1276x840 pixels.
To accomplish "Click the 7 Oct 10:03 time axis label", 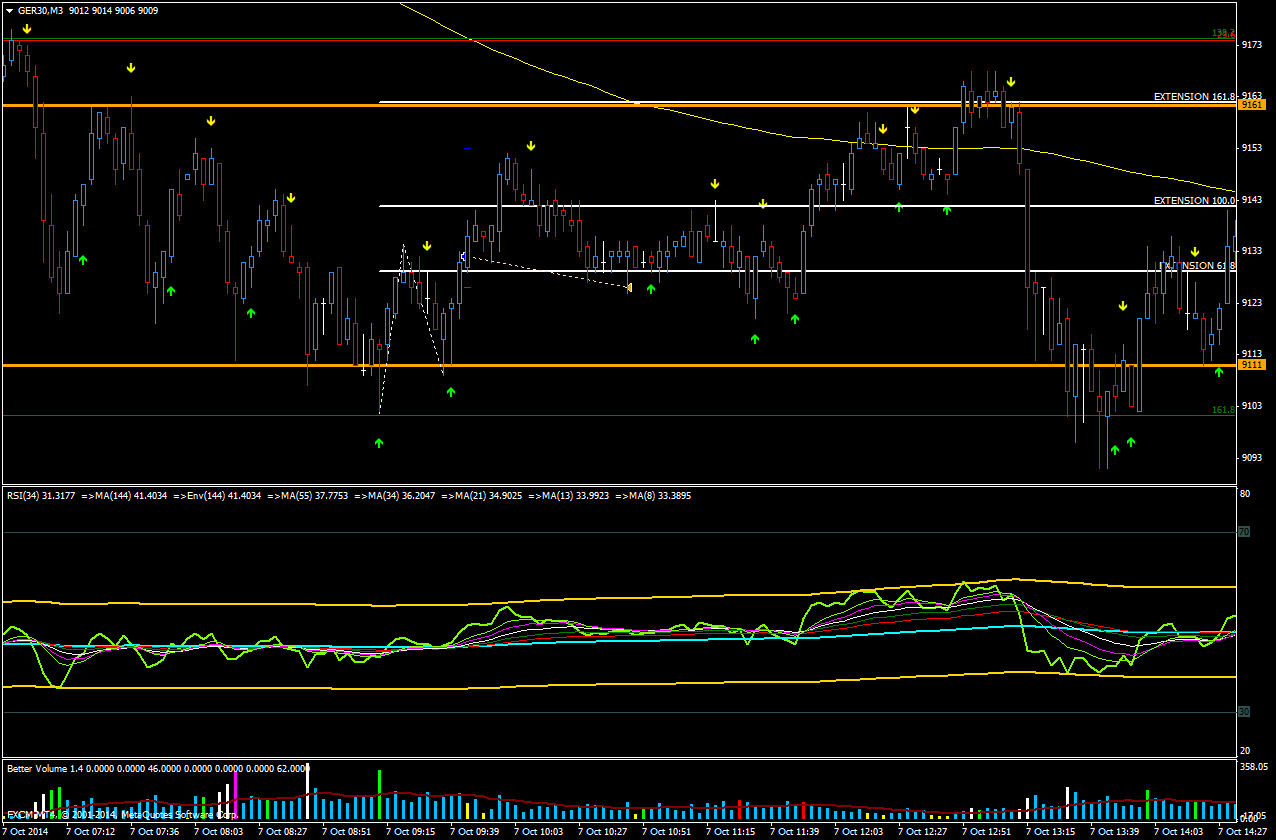I will point(543,831).
